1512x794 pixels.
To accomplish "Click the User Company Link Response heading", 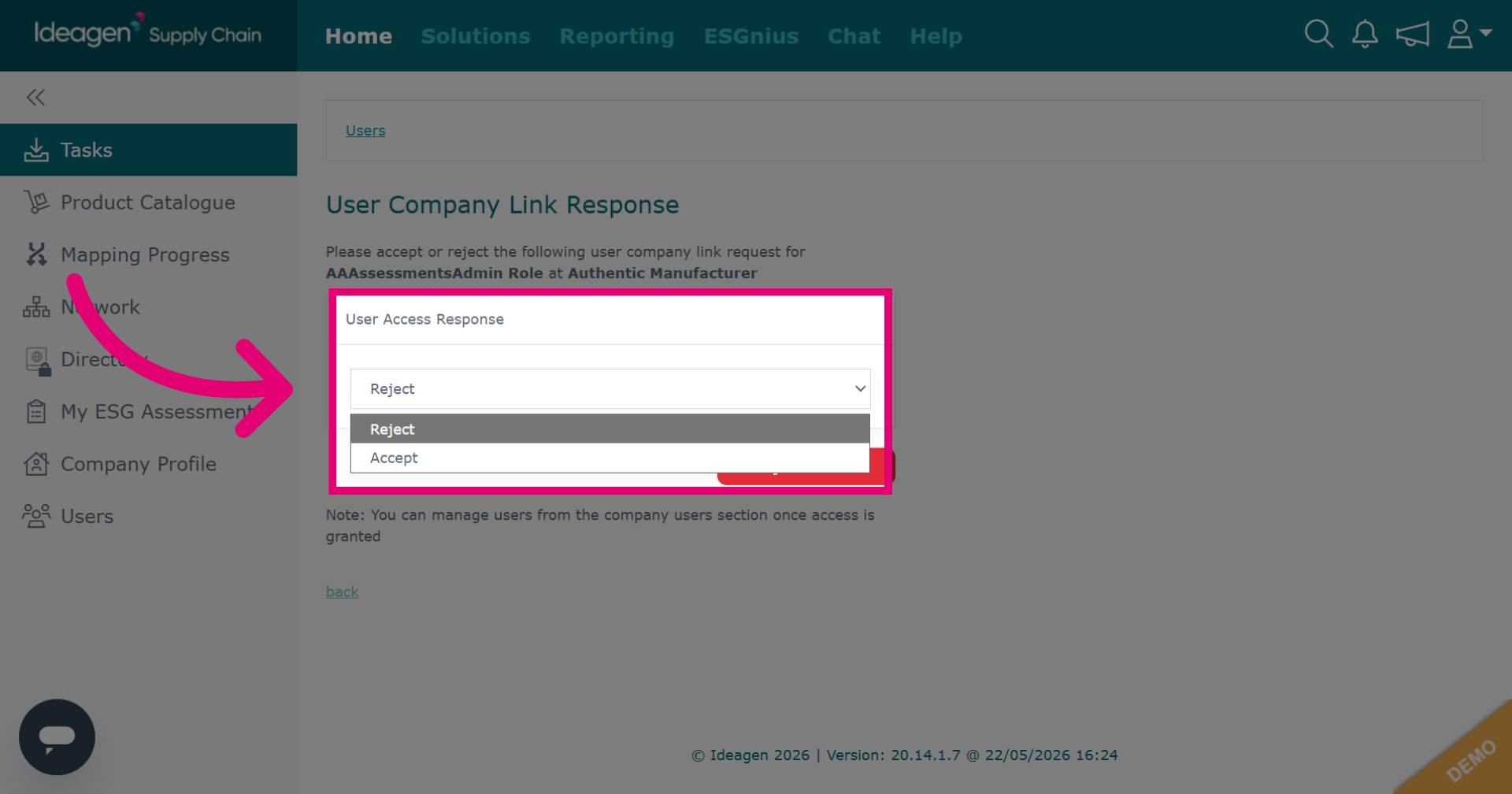I will click(x=502, y=205).
